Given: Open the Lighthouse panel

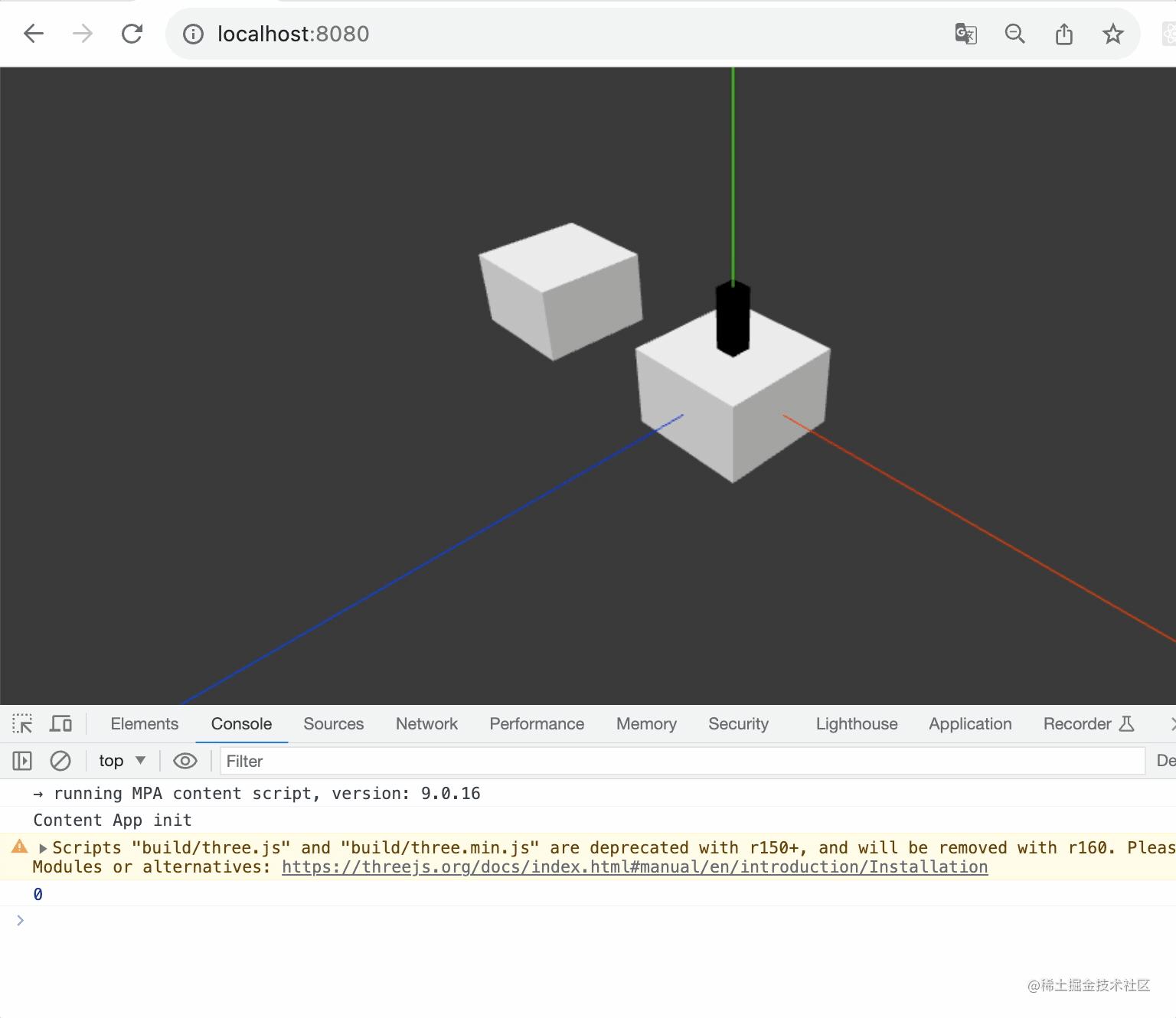Looking at the screenshot, I should pyautogui.click(x=856, y=723).
